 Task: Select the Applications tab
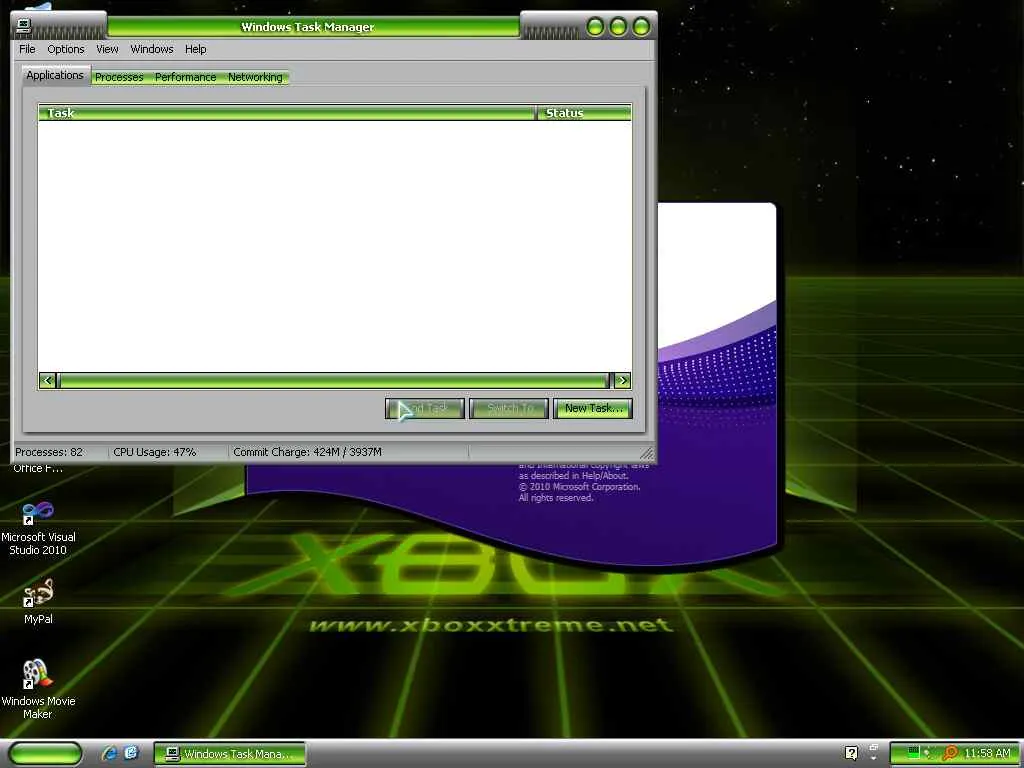click(55, 75)
